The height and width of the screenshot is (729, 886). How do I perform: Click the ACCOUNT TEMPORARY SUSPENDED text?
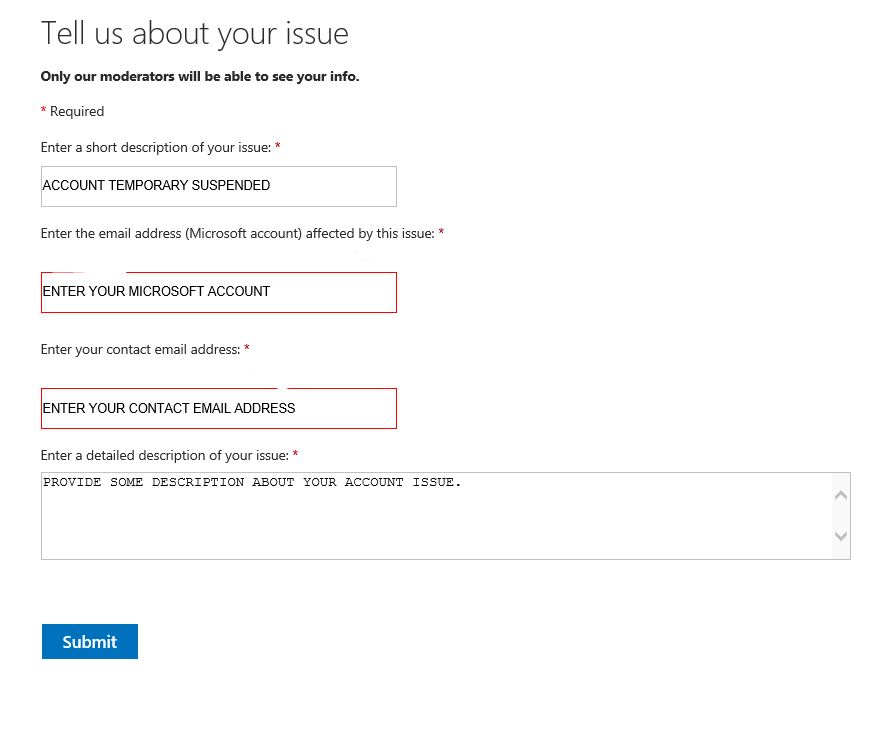pos(155,185)
